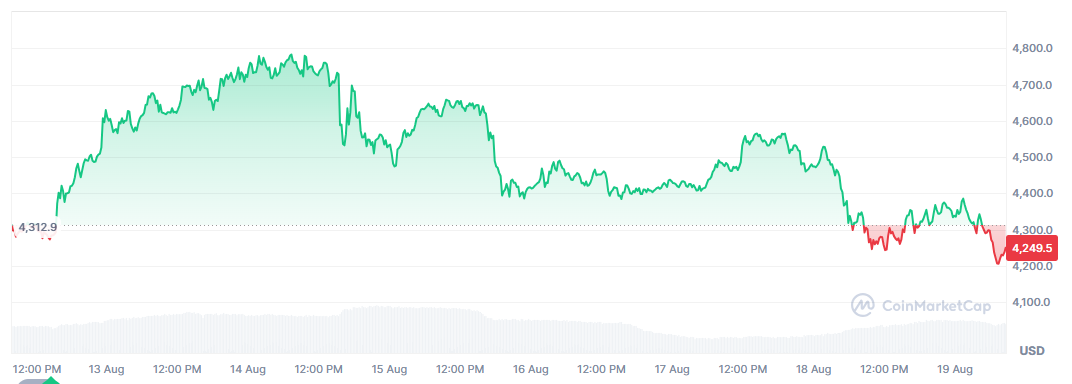Click the USD currency label
Viewport: 1072px width, 384px height.
pos(1032,351)
